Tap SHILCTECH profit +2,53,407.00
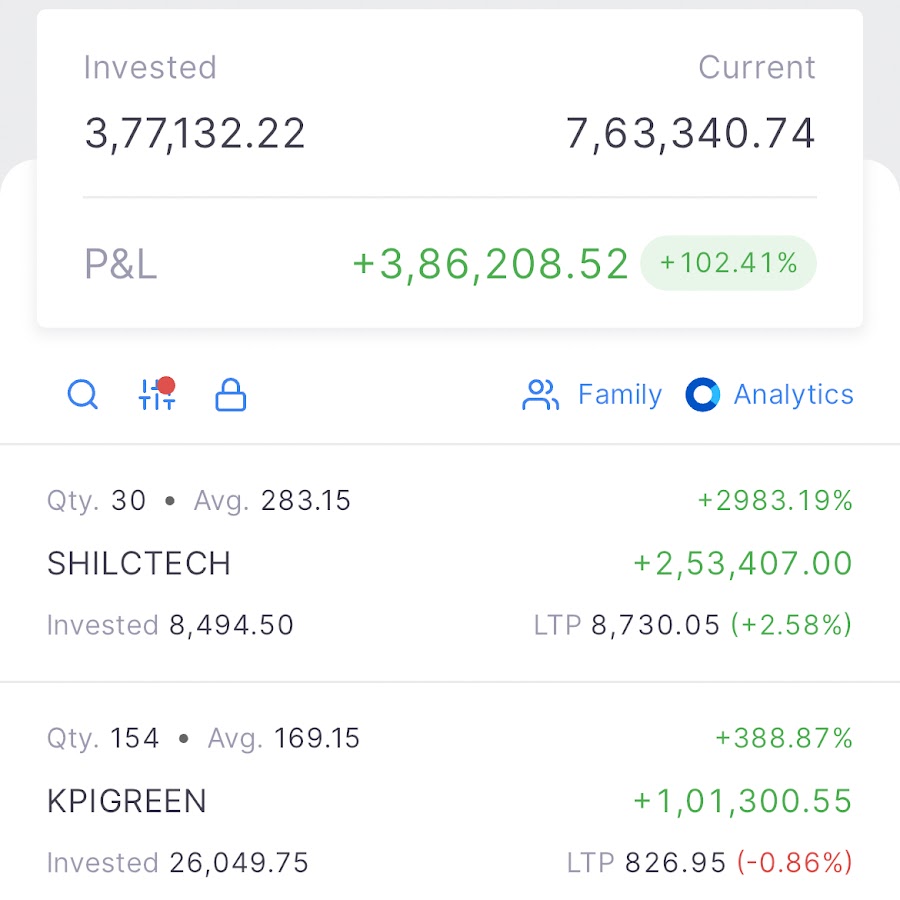Viewport: 900px width, 900px height. (743, 563)
